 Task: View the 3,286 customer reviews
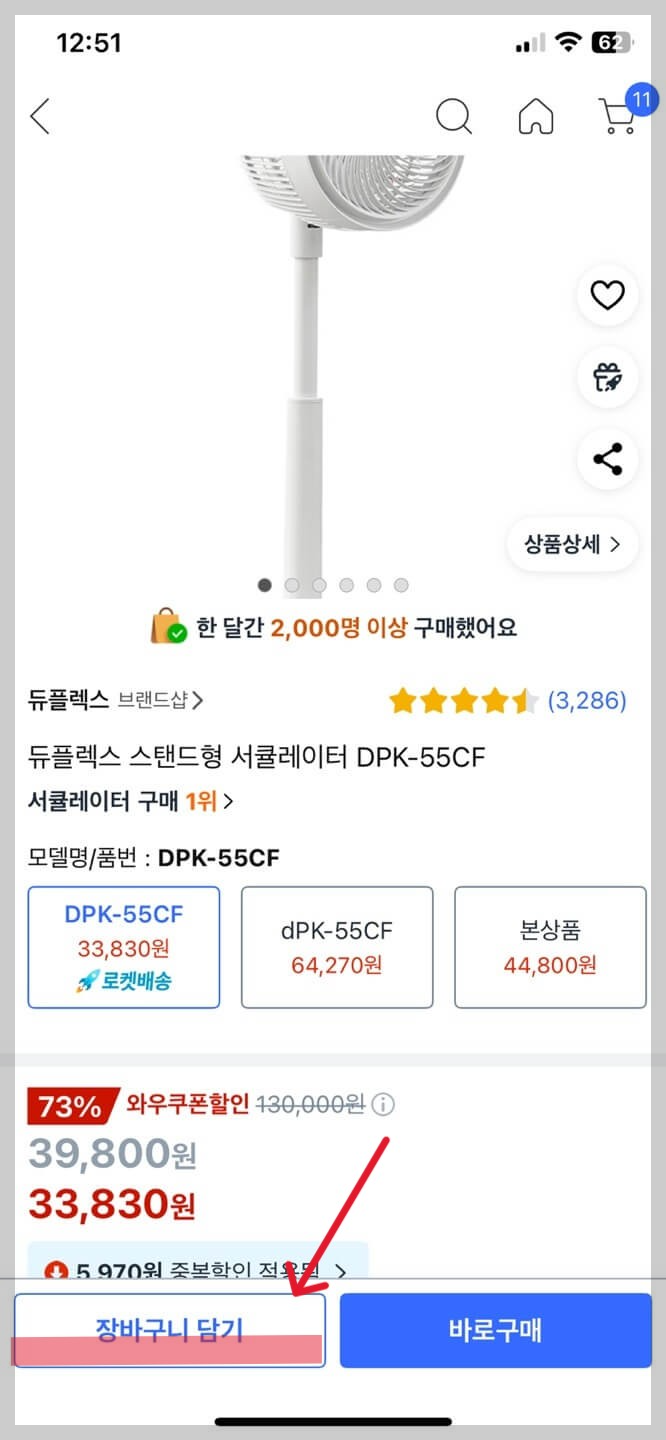[589, 701]
